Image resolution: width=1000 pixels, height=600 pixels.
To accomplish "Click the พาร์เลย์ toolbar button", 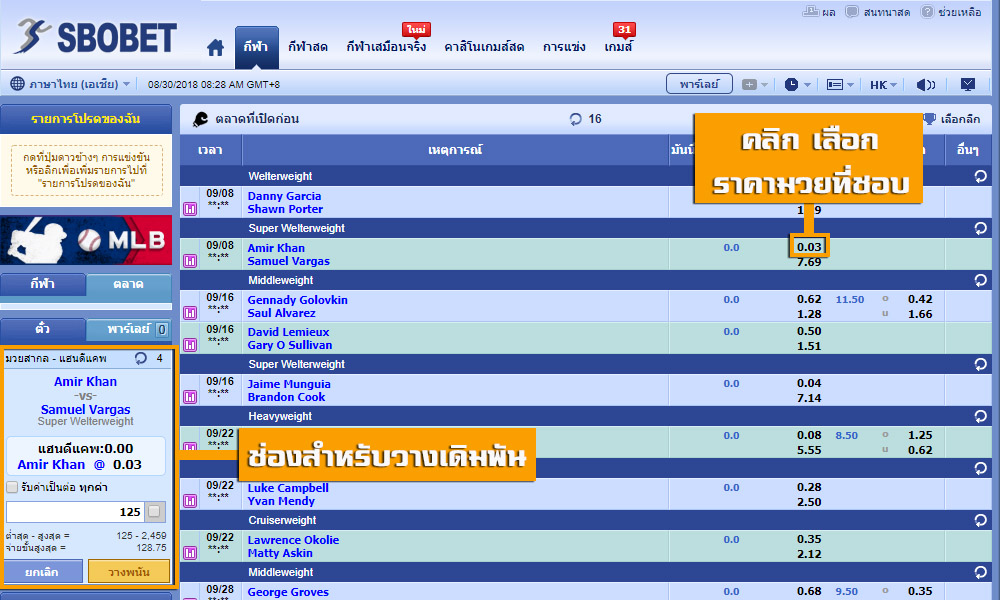I will coord(699,84).
